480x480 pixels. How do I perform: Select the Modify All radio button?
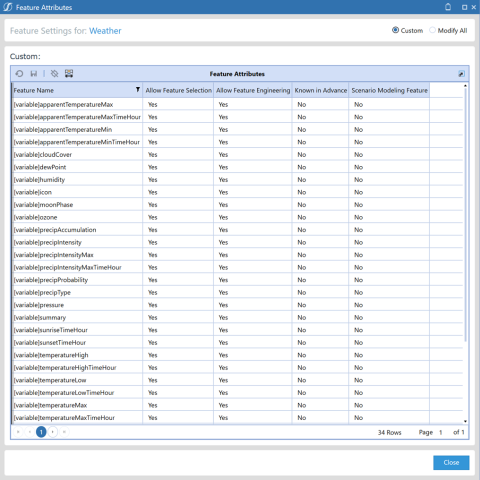point(432,30)
